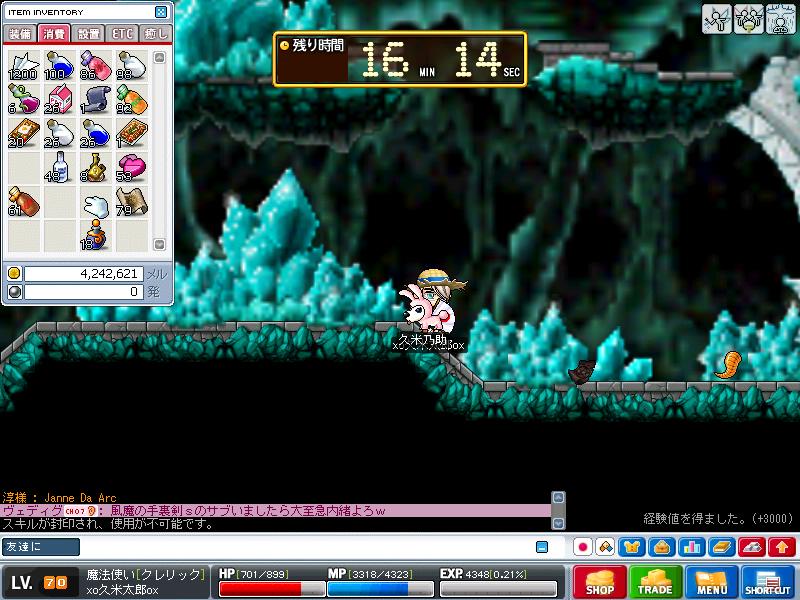Select the paper airplane stack of 1200
The height and width of the screenshot is (600, 800).
23,66
